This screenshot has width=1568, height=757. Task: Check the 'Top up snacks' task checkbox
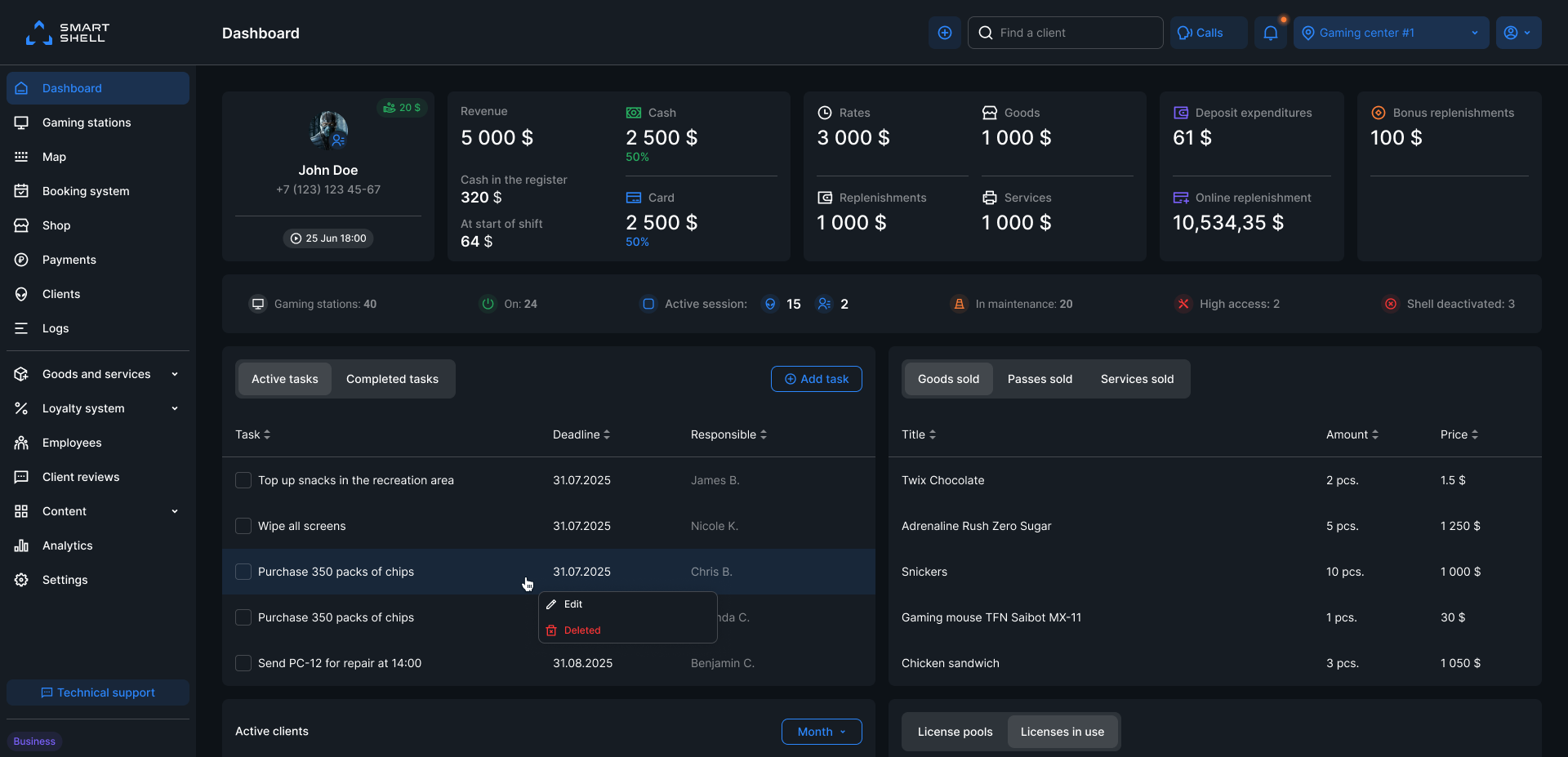click(x=243, y=480)
